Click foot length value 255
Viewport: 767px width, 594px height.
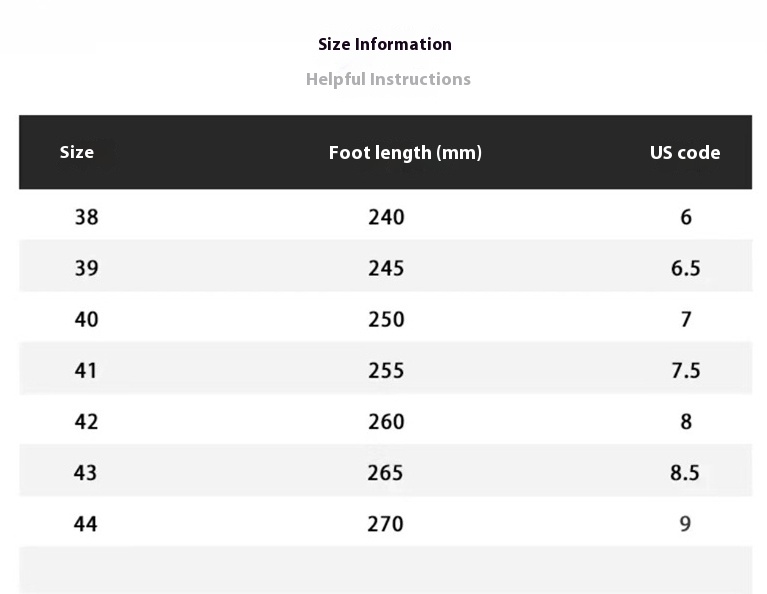[x=386, y=370]
